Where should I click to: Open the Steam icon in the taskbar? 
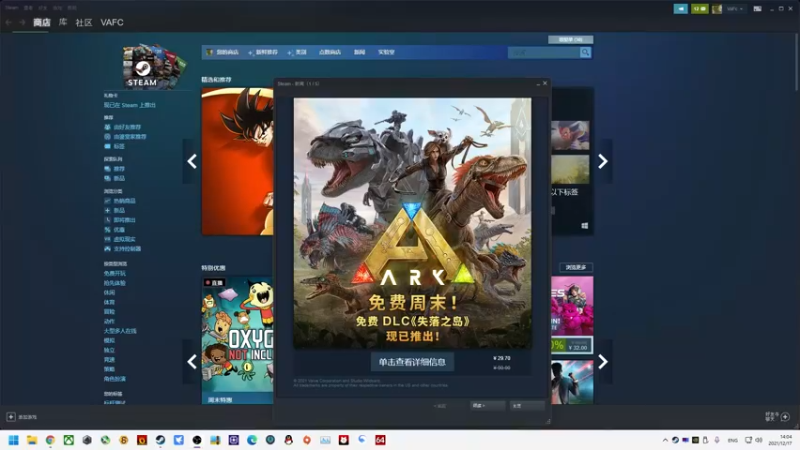click(x=160, y=440)
